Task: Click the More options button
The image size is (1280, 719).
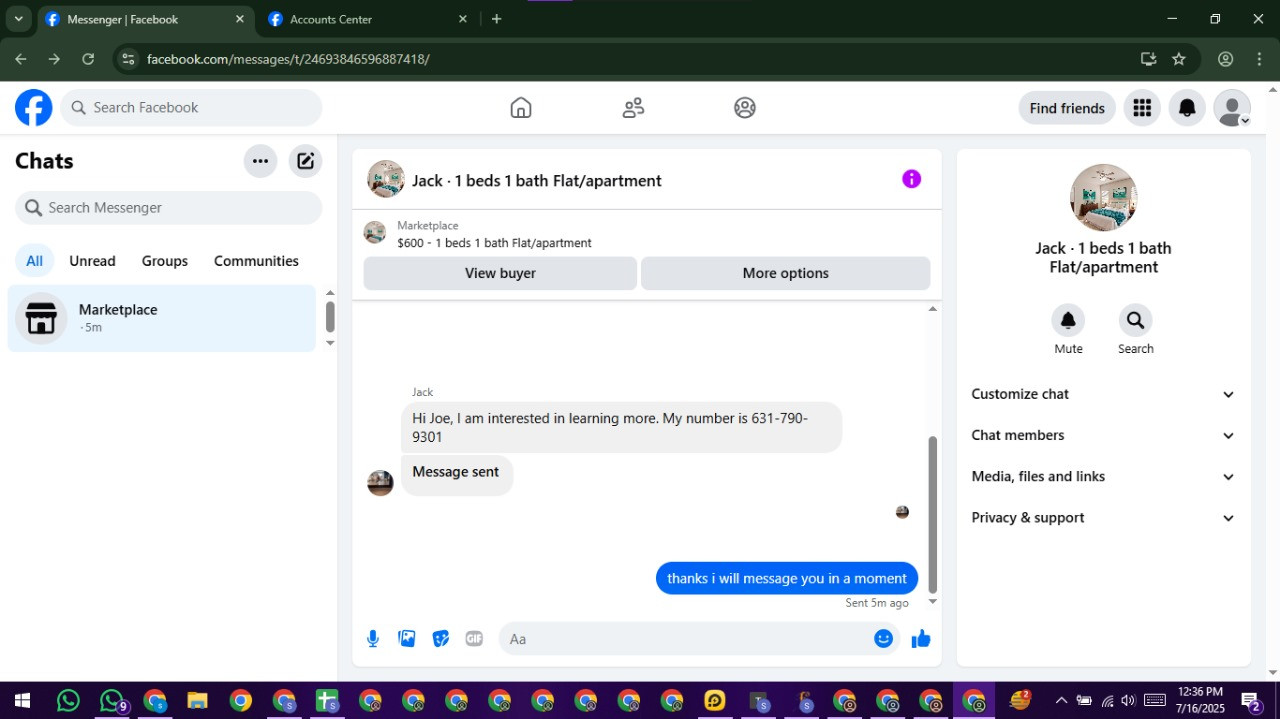Action: coord(785,273)
